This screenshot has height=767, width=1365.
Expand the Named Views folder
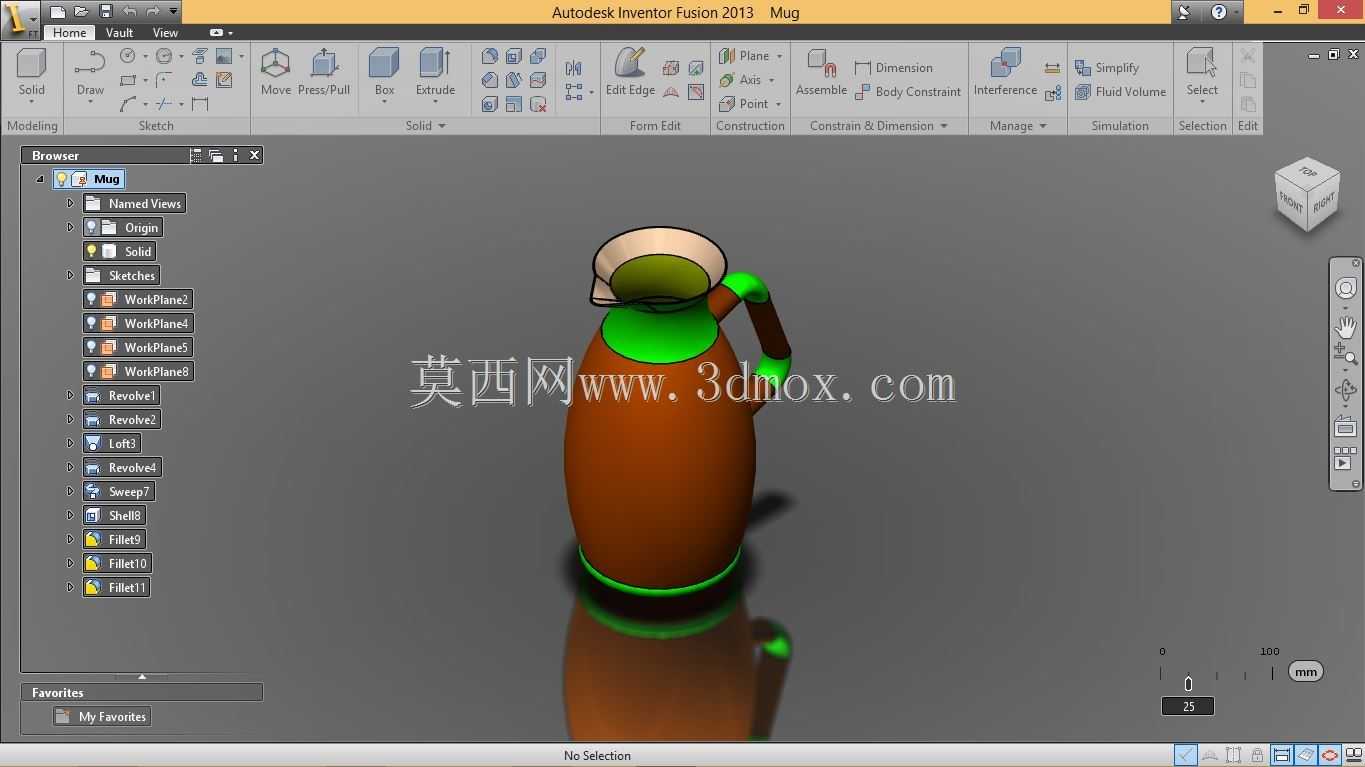coord(70,203)
